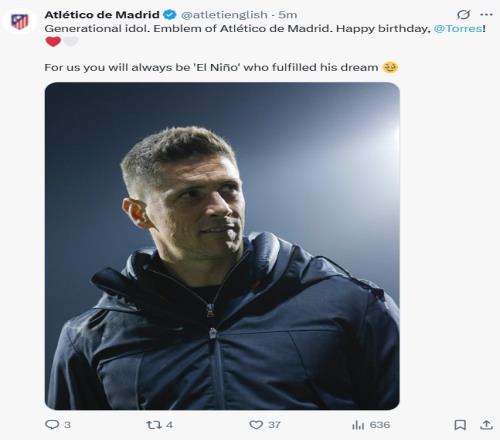This screenshot has height=440, width=500.
Task: Click the 37 likes count
Action: click(274, 425)
